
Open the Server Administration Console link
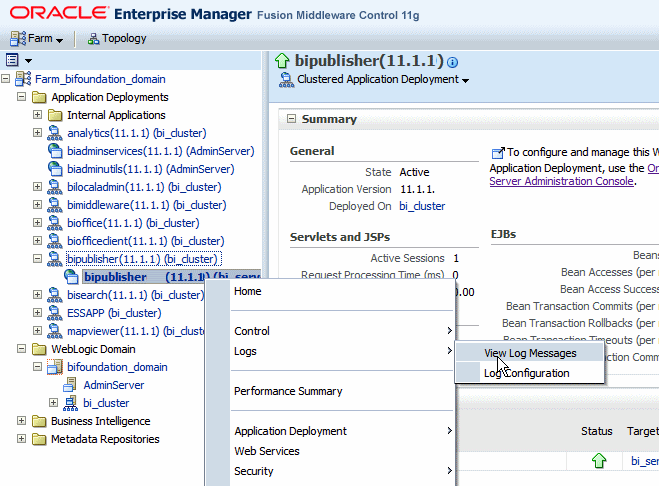pos(561,181)
